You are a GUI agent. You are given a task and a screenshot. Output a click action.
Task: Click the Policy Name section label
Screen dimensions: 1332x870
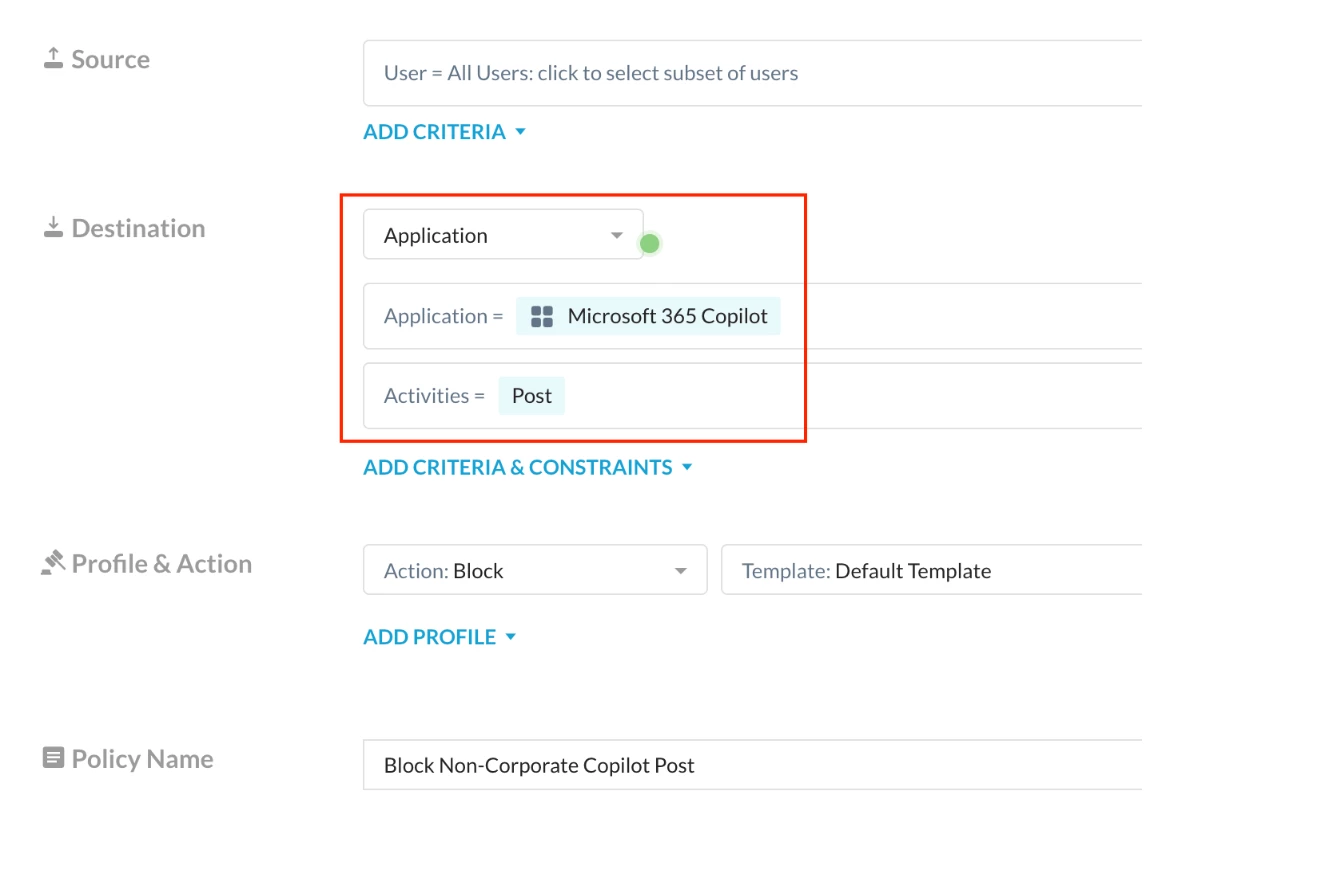coord(142,759)
